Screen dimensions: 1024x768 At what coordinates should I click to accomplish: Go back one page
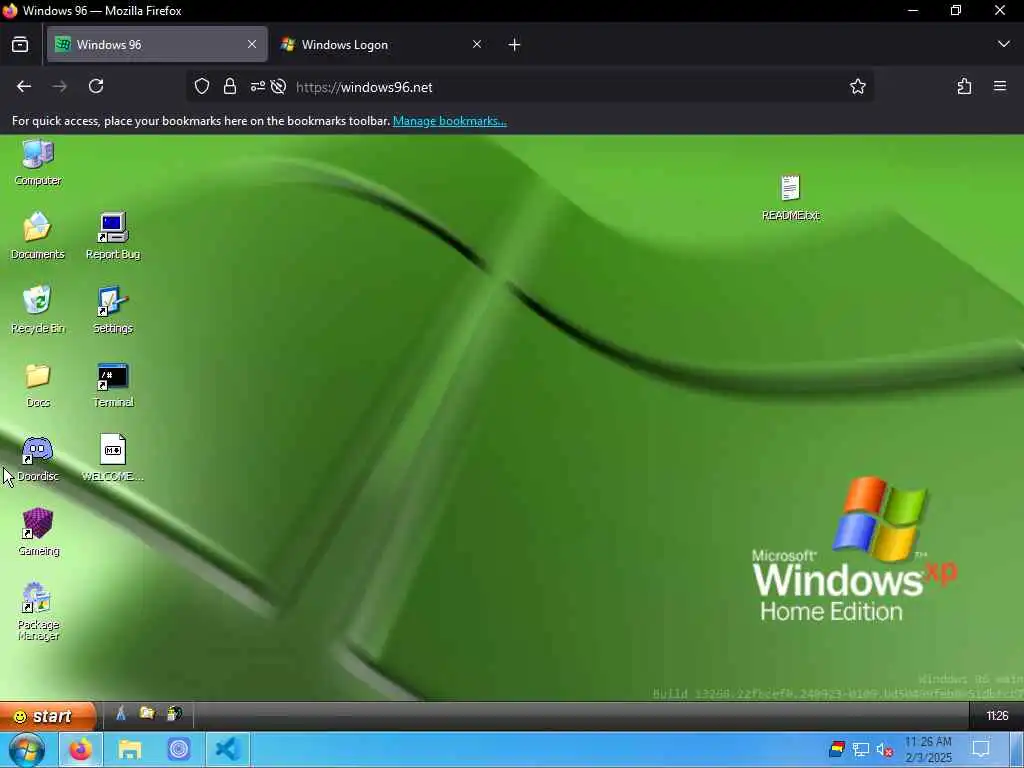[24, 86]
